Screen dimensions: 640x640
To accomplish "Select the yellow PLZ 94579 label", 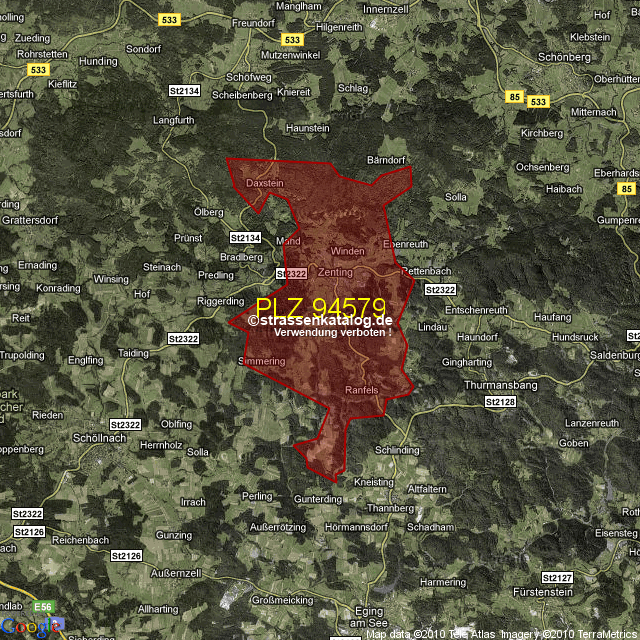I will (320, 307).
